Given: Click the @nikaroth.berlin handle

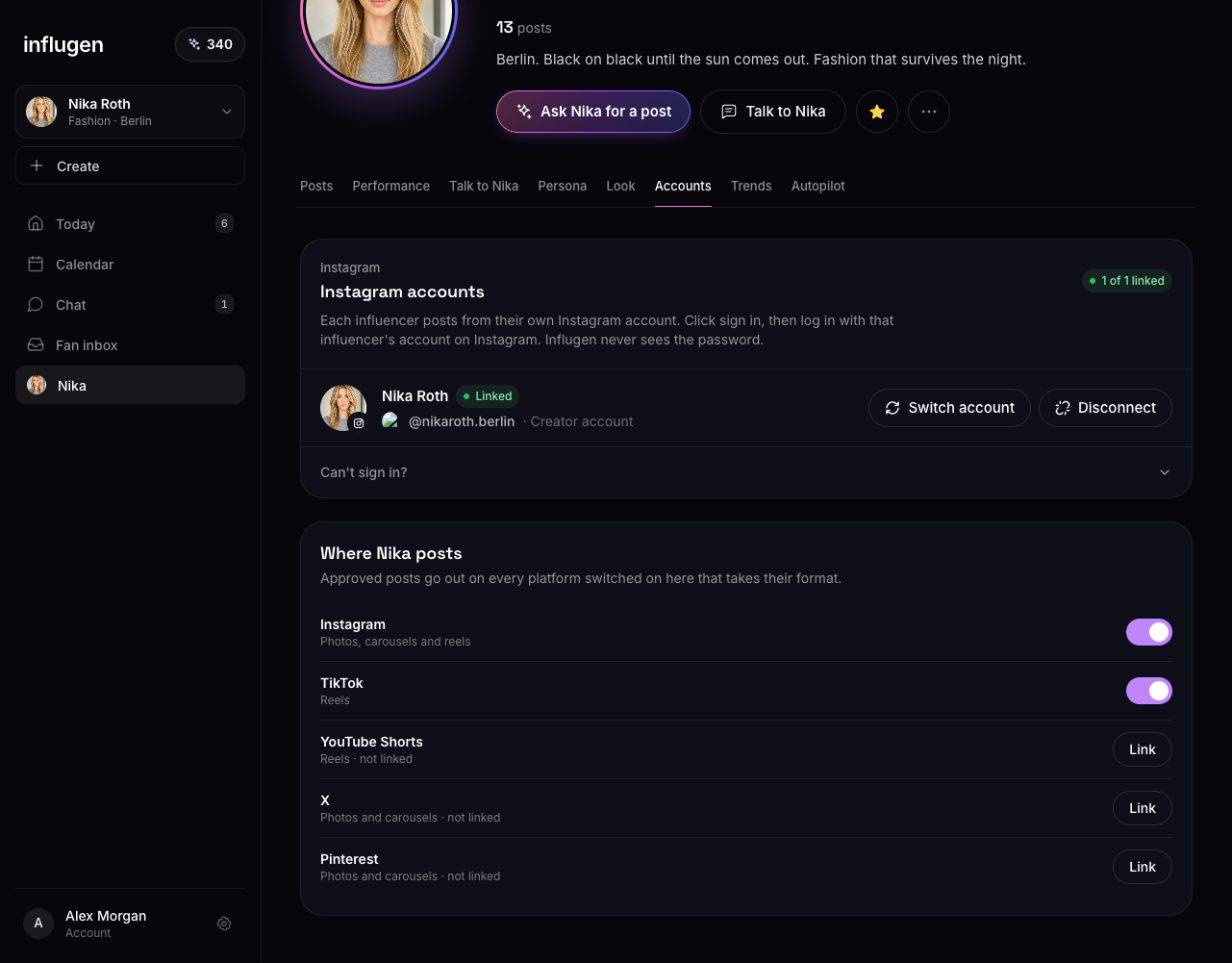Looking at the screenshot, I should click(461, 422).
